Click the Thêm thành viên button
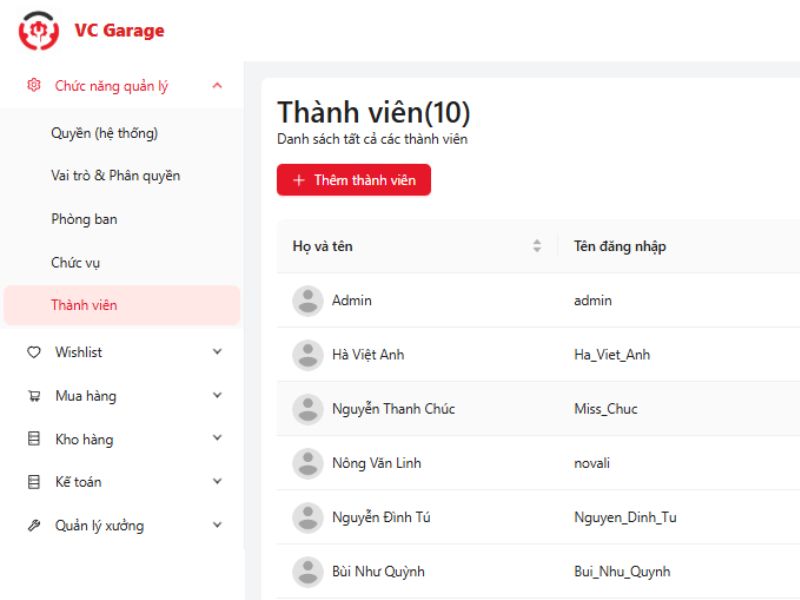800x600 pixels. point(354,179)
